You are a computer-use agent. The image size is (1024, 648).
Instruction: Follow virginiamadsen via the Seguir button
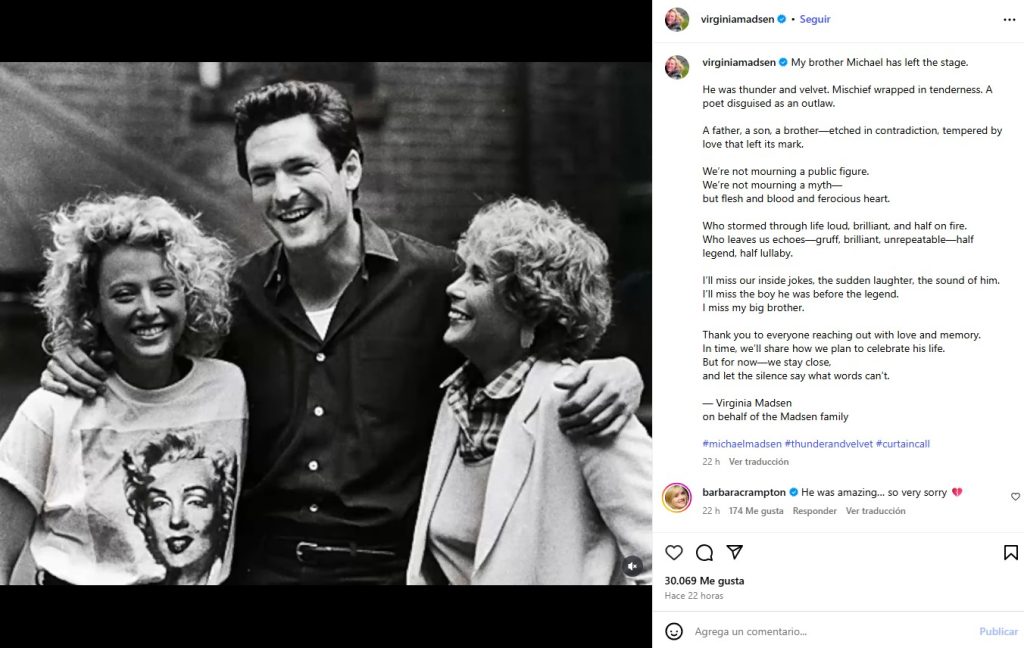[814, 18]
